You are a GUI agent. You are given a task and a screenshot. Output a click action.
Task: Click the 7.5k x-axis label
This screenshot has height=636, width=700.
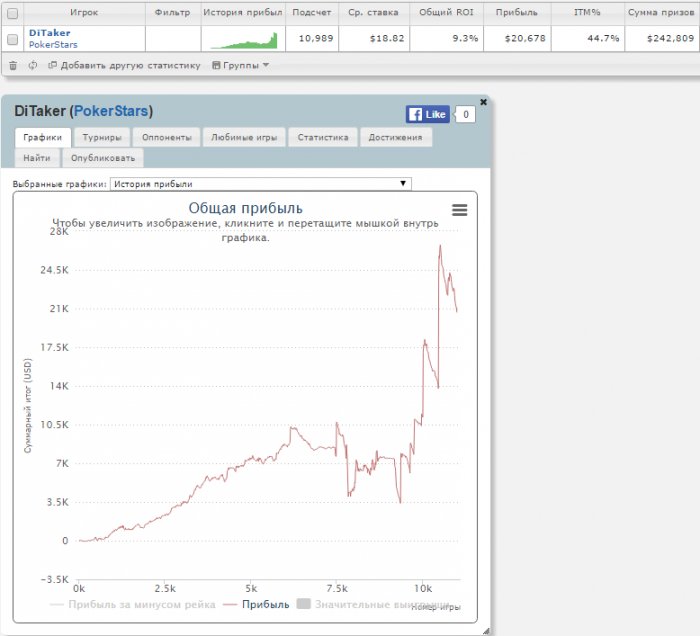pos(337,588)
